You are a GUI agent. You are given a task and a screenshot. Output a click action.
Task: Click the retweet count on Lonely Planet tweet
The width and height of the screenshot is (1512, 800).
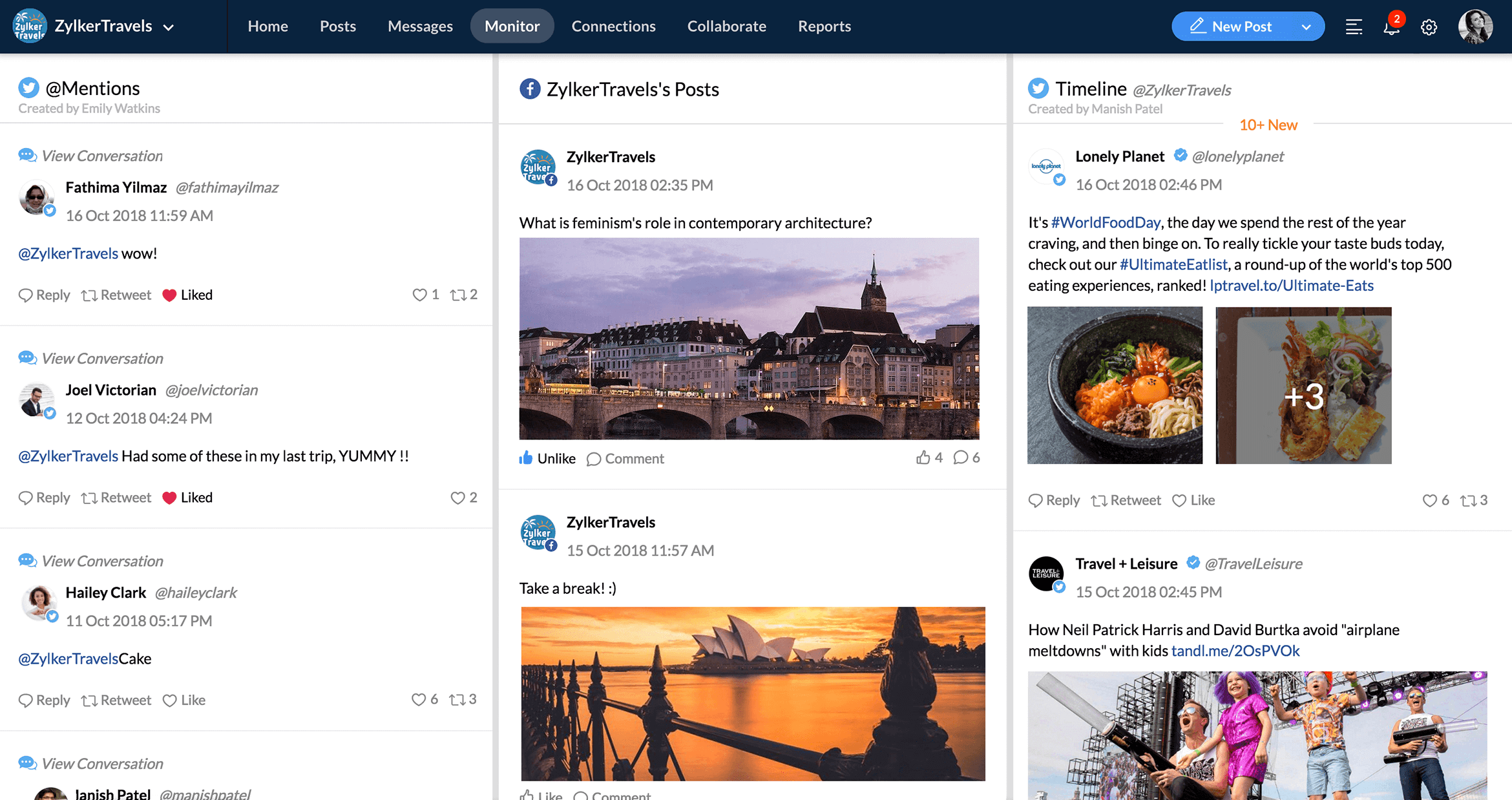[x=1474, y=500]
